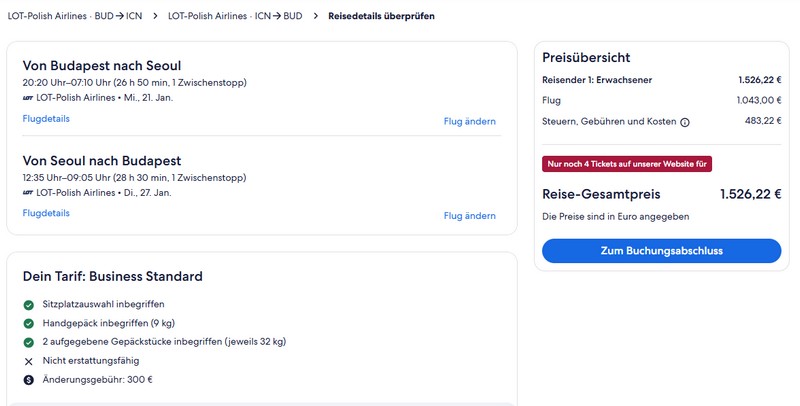Click the first breadcrumb chevron after BUD → ICN
The width and height of the screenshot is (800, 406).
pyautogui.click(x=155, y=17)
